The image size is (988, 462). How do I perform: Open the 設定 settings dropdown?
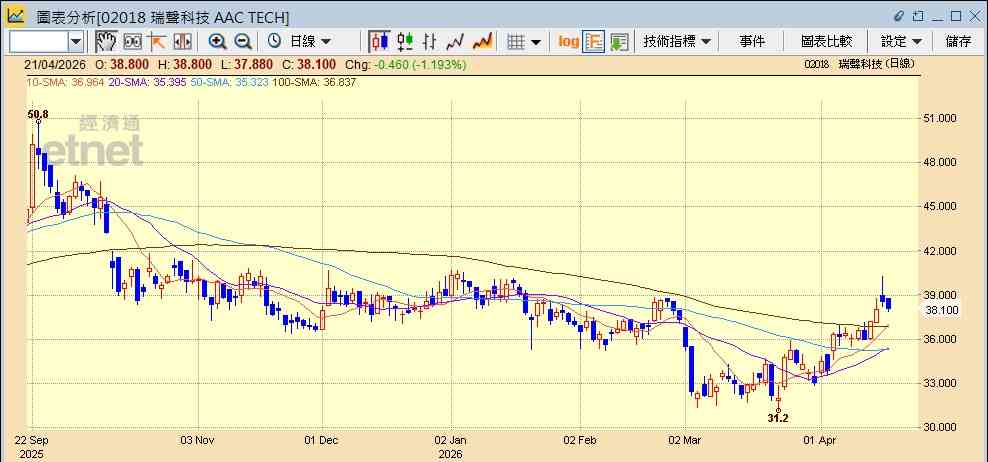click(901, 42)
